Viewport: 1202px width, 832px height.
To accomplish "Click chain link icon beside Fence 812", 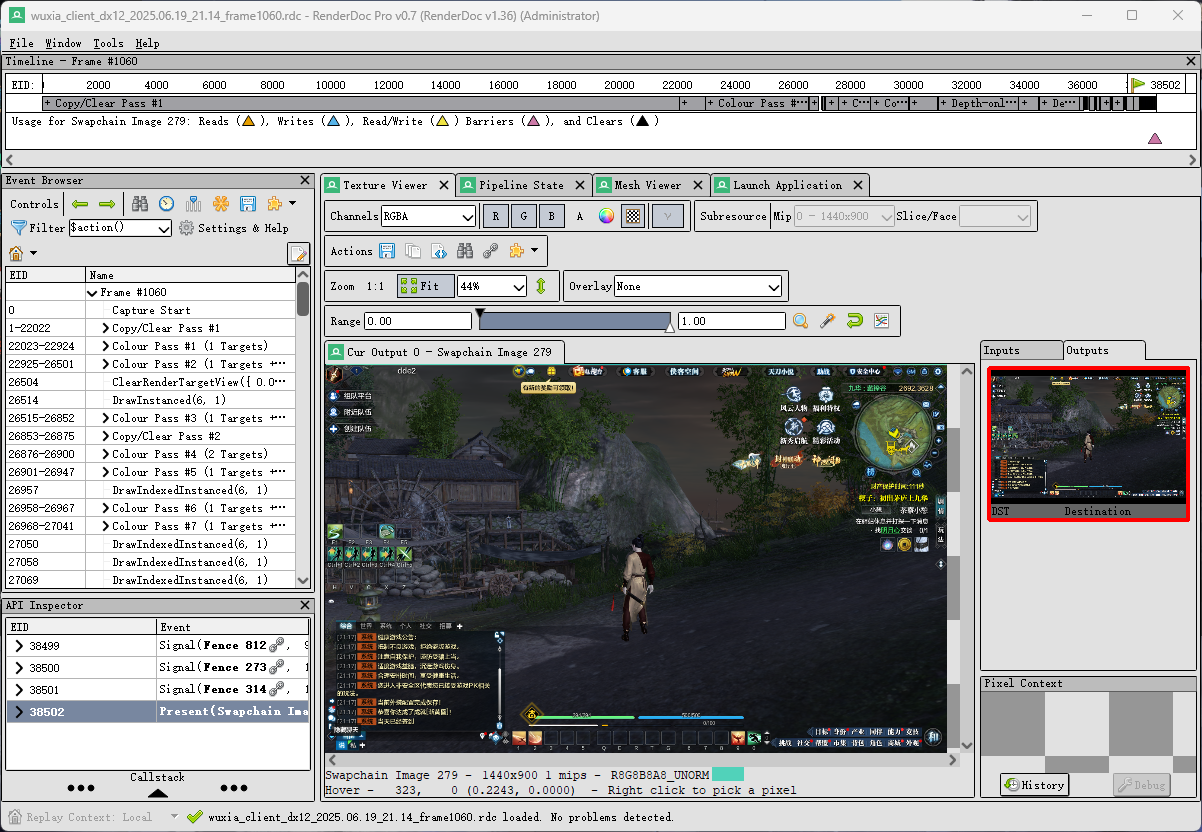I will 277,645.
